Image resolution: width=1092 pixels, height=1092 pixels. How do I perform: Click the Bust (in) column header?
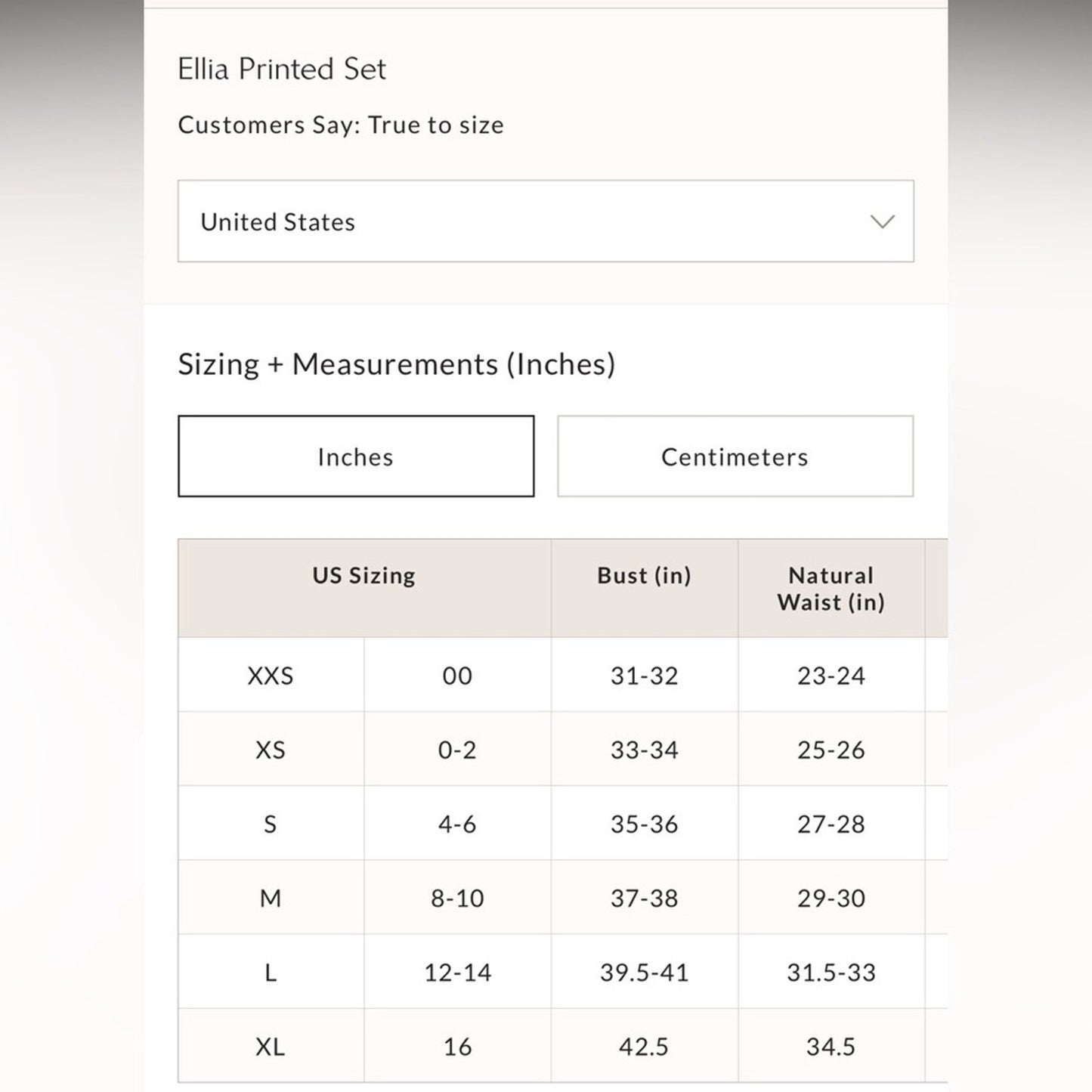pos(644,575)
